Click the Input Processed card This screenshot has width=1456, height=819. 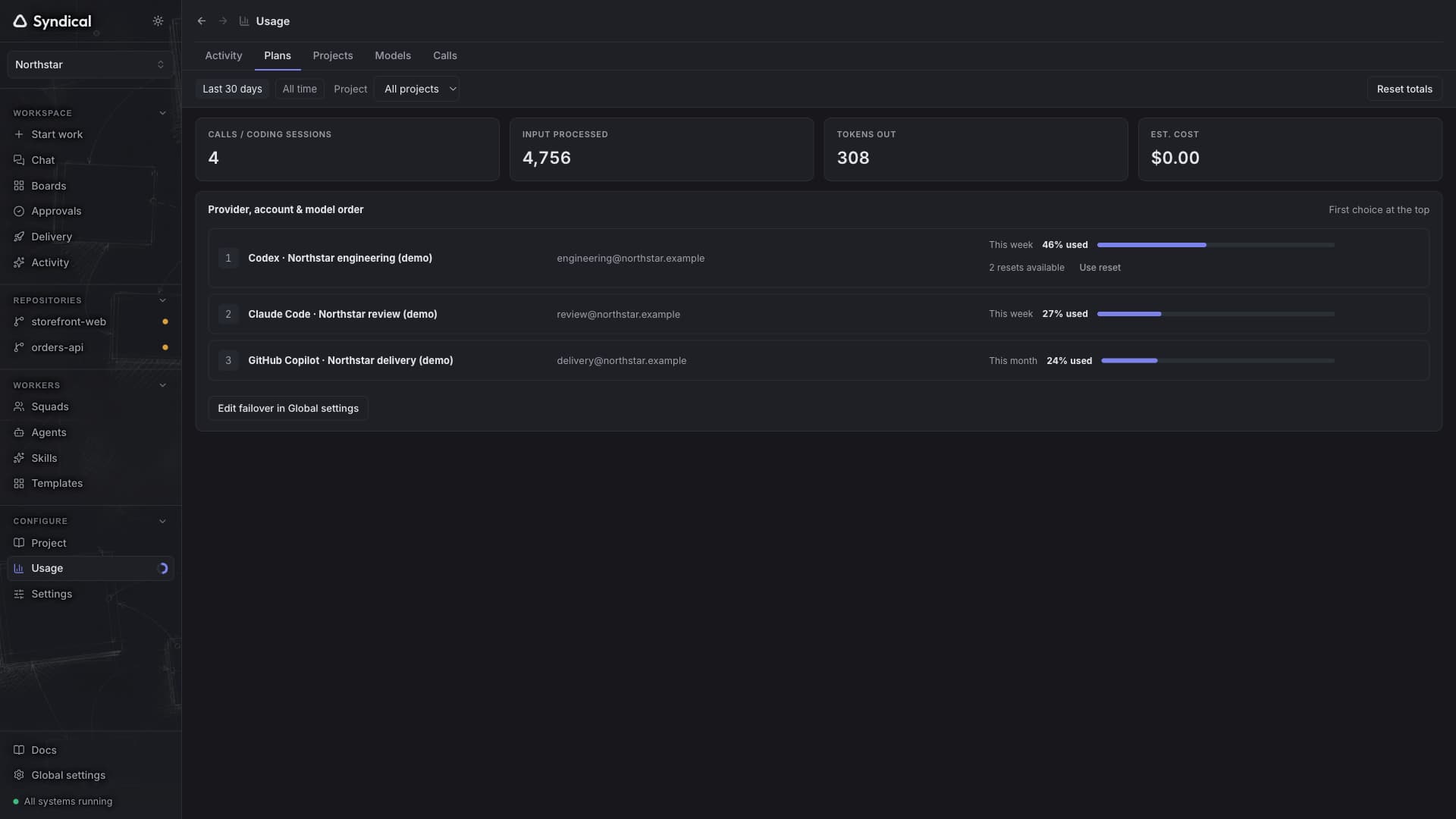click(x=661, y=149)
